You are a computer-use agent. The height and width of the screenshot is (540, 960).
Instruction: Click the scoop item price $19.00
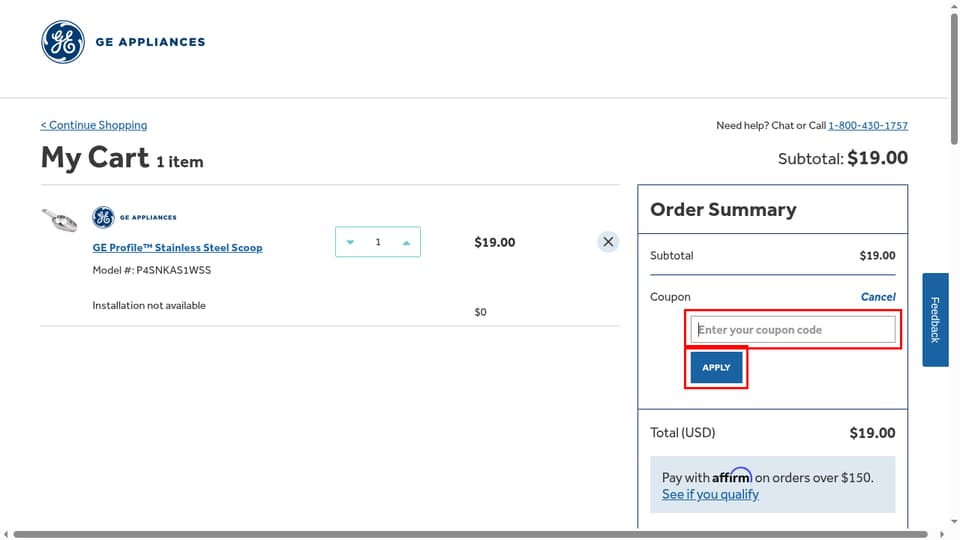pos(495,242)
